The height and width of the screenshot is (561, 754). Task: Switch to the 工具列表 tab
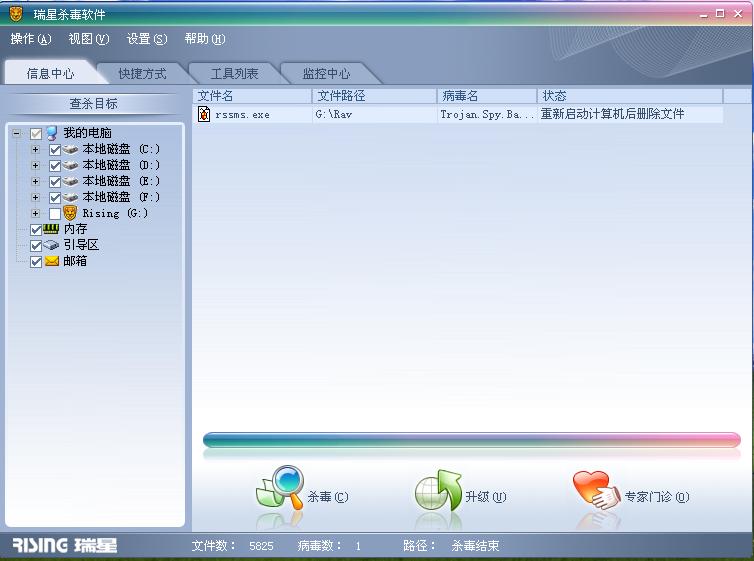click(235, 74)
